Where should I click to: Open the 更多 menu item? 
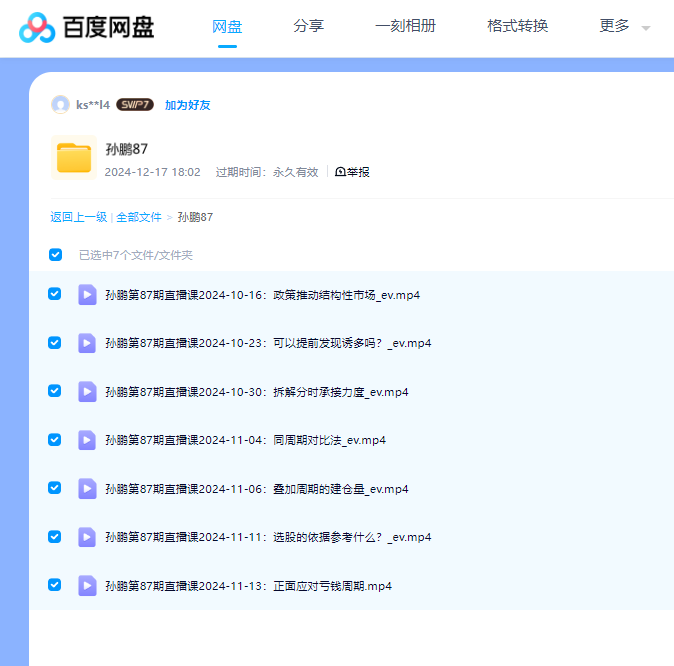tap(614, 26)
